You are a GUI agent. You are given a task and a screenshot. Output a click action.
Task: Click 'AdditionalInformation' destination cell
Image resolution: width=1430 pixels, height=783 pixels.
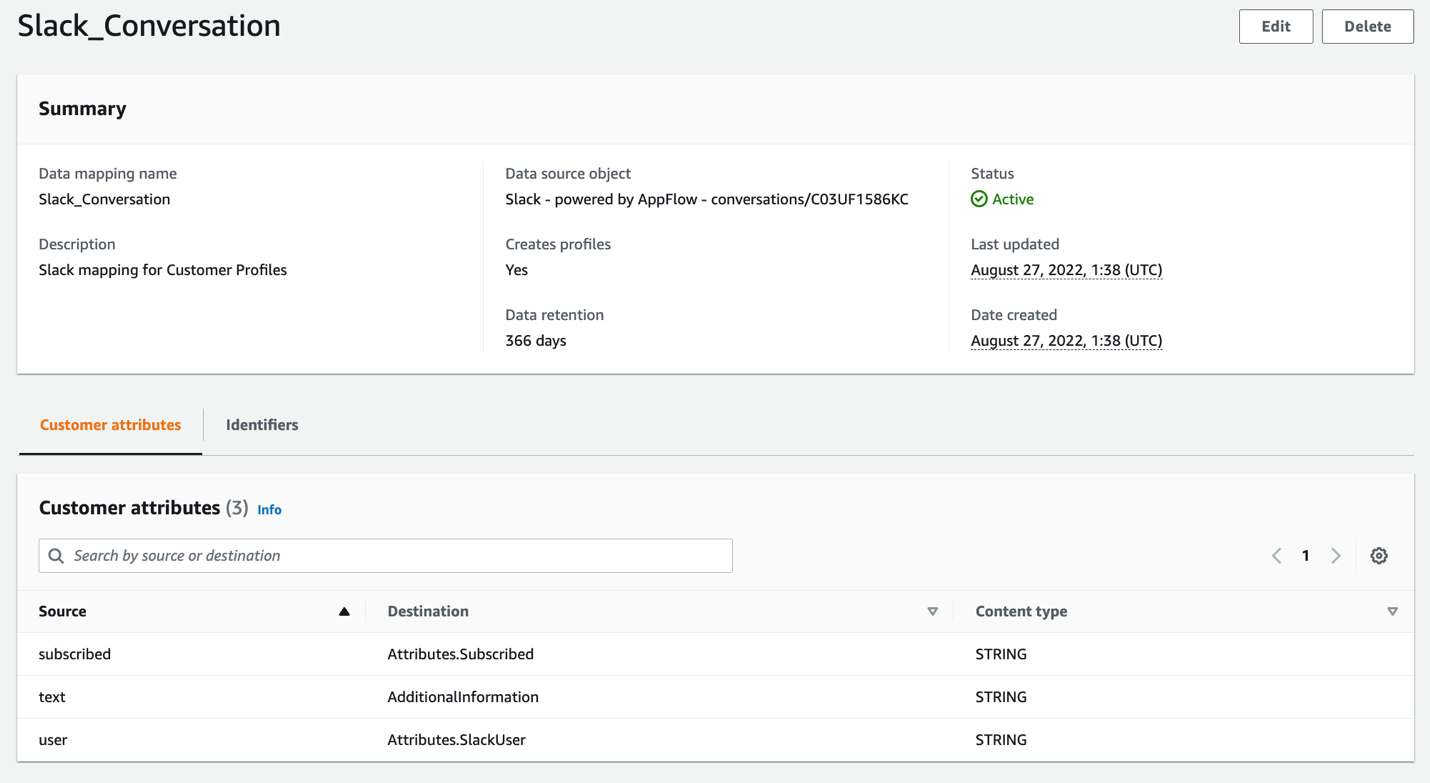point(463,697)
